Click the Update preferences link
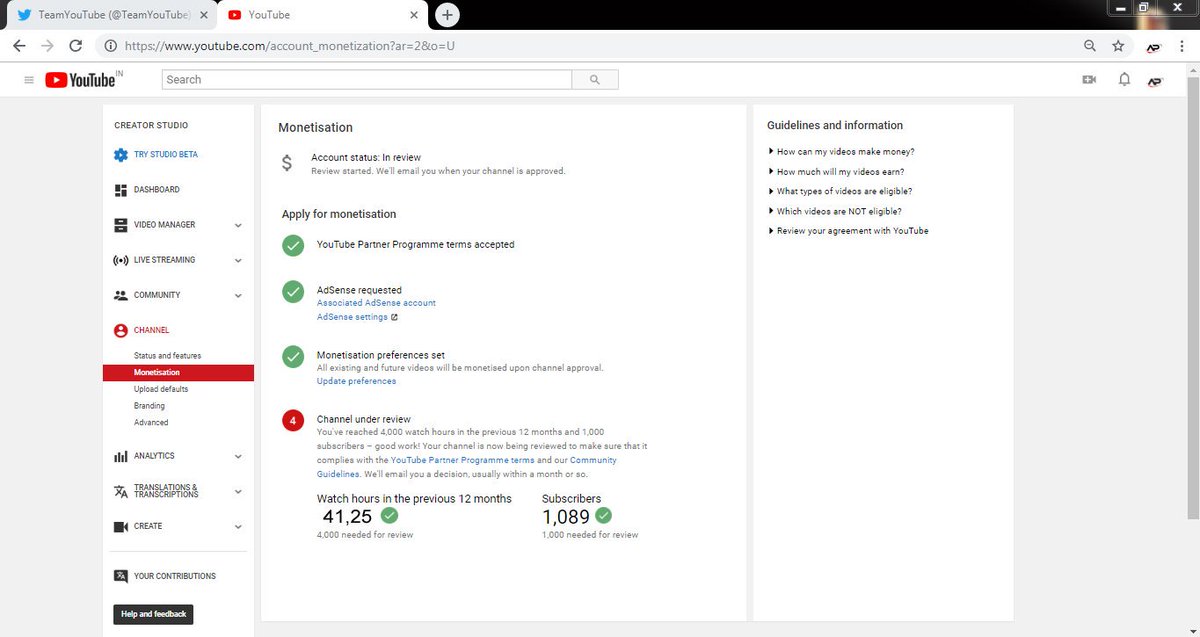Screen dimensions: 1200x637 tap(356, 381)
